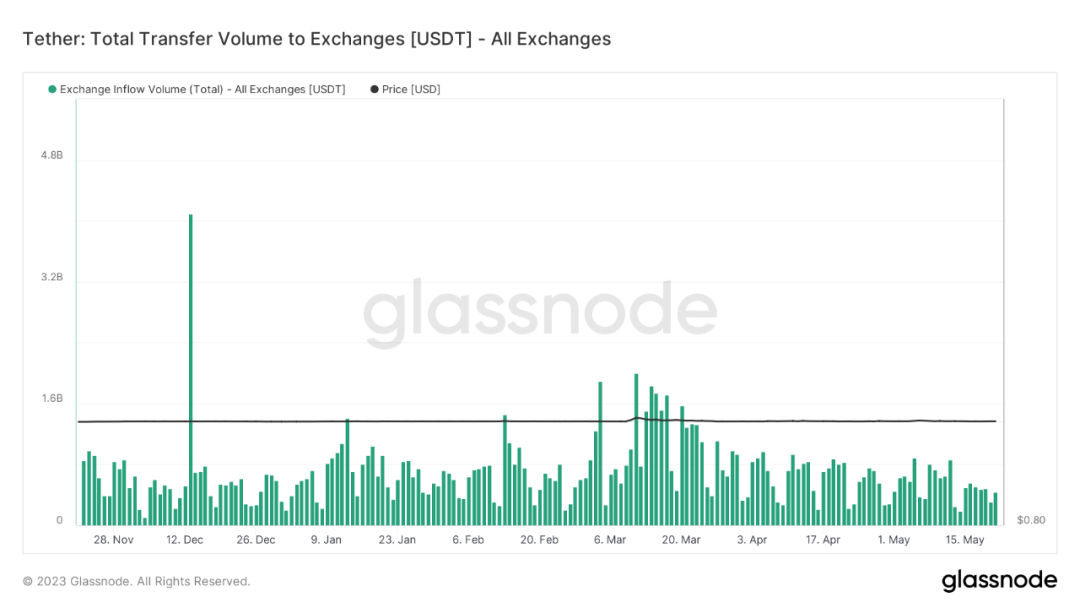Click the '9. Jan' date label
Viewport: 1080px width, 608px height.
click(326, 540)
